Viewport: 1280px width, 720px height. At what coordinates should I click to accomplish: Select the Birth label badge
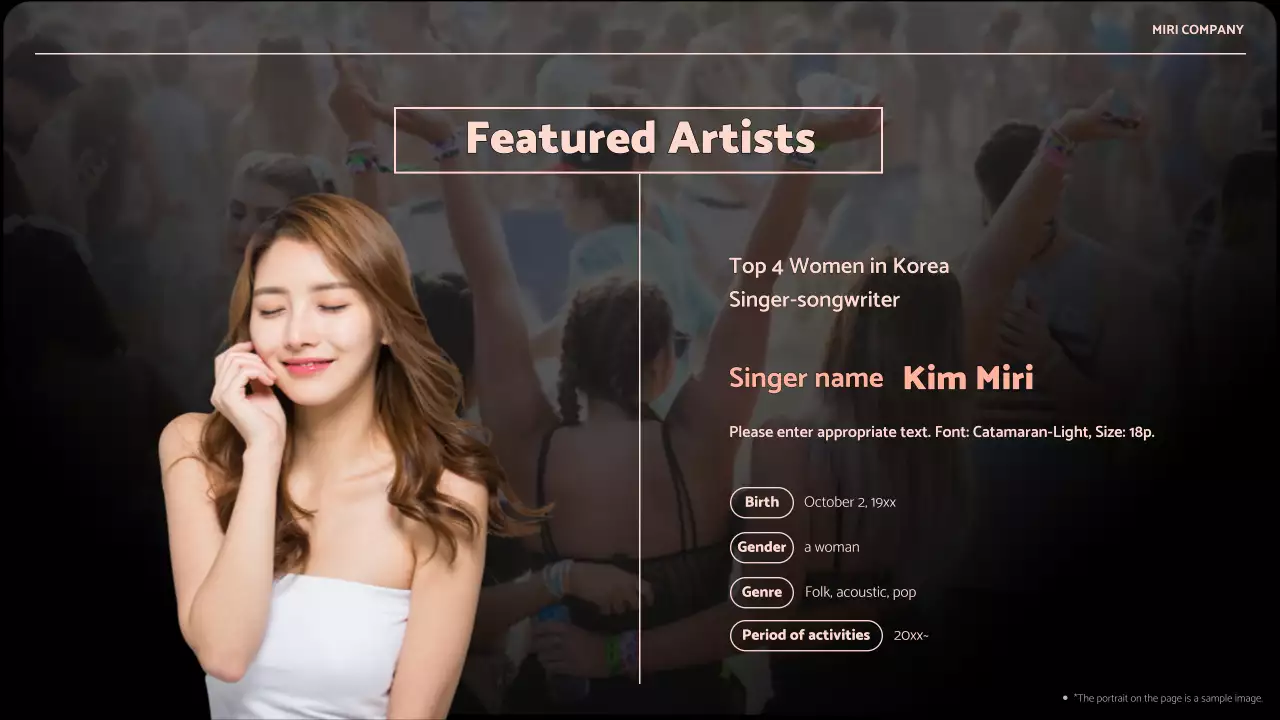pos(761,502)
